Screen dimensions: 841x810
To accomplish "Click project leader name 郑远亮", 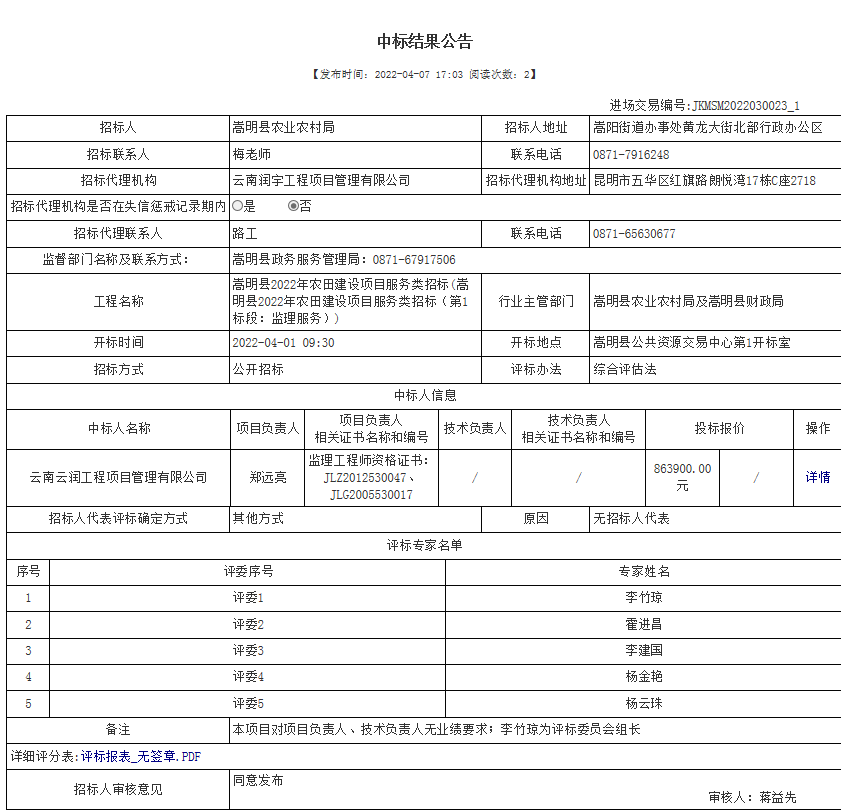I will point(267,477).
